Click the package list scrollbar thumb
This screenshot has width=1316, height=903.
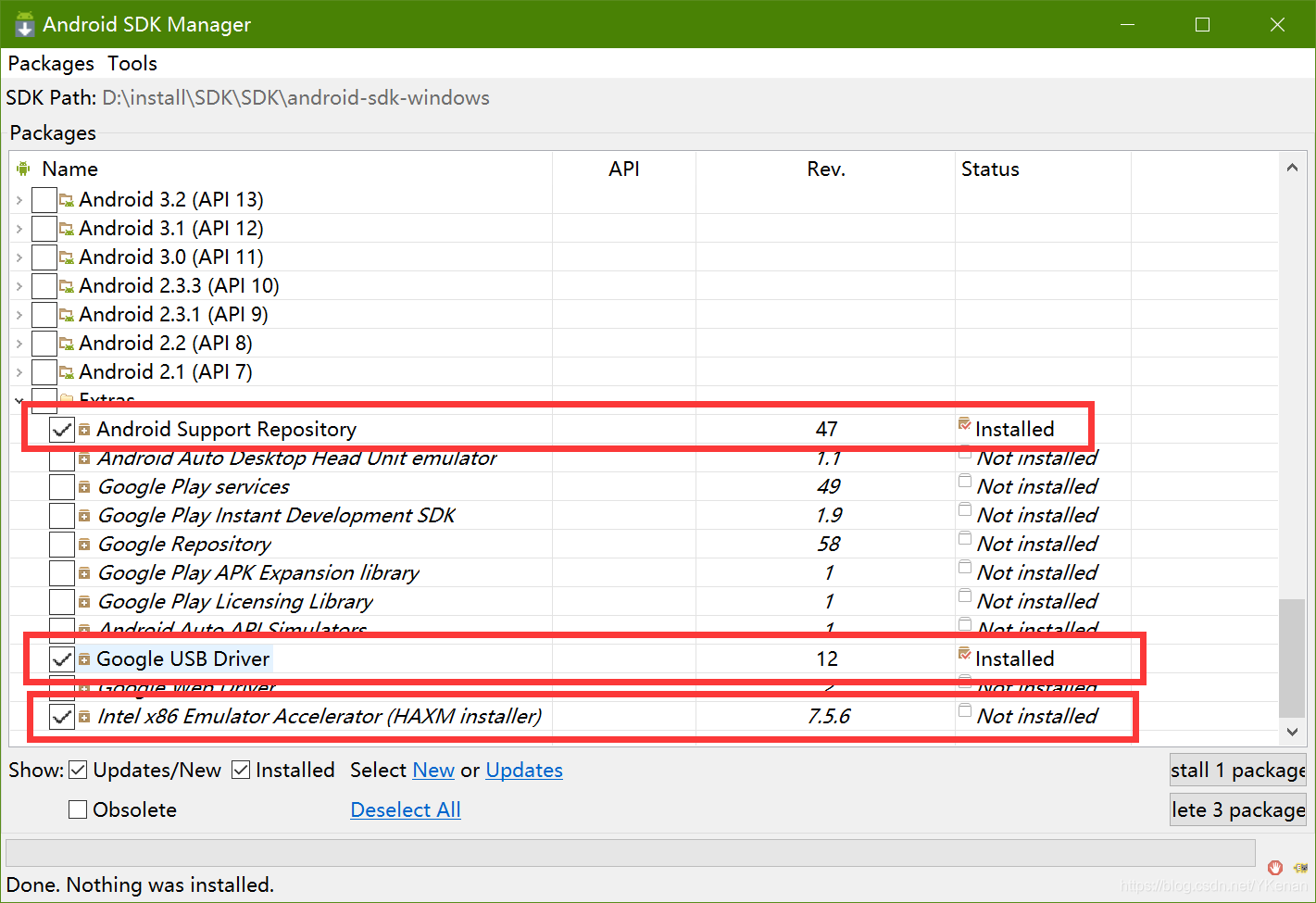(1292, 658)
